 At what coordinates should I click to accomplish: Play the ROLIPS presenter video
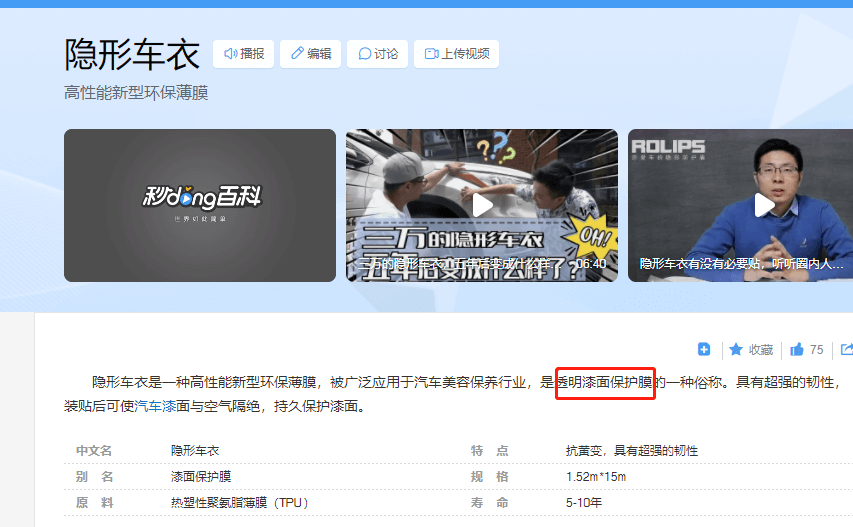[x=764, y=205]
